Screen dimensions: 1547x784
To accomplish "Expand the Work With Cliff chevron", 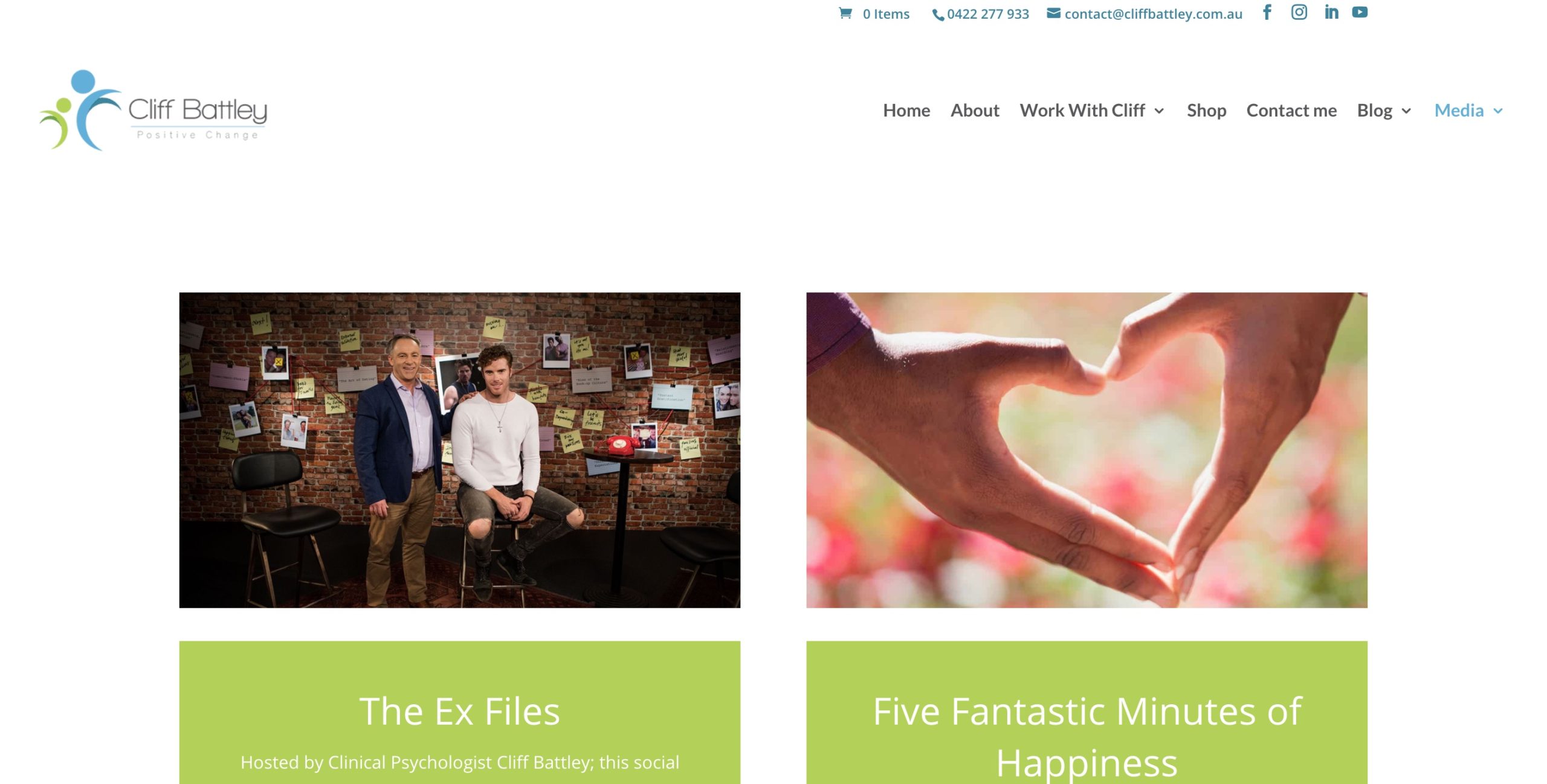I will point(1159,111).
